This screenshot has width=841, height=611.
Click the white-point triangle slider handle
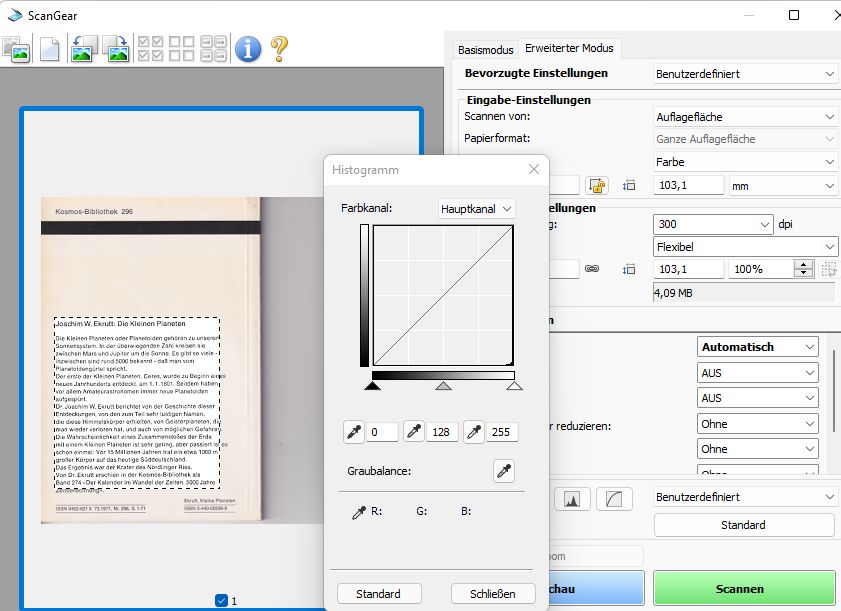click(514, 386)
